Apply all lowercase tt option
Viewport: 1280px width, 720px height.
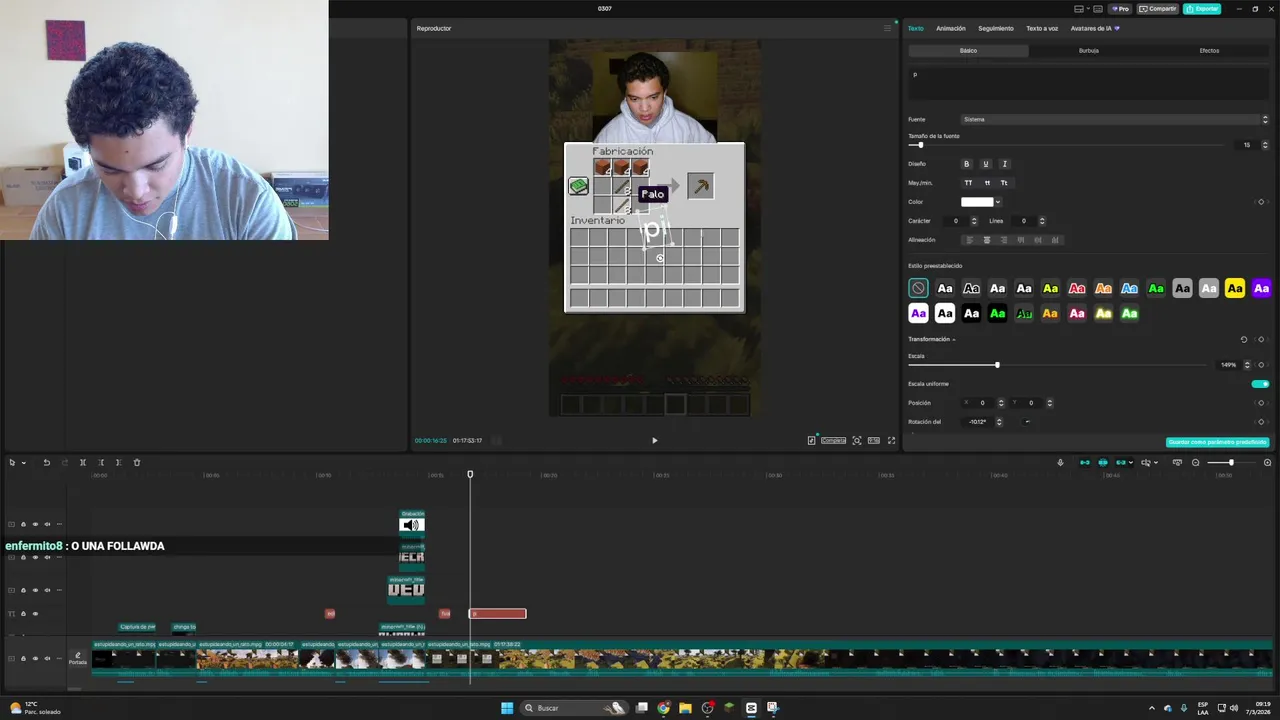coord(987,183)
